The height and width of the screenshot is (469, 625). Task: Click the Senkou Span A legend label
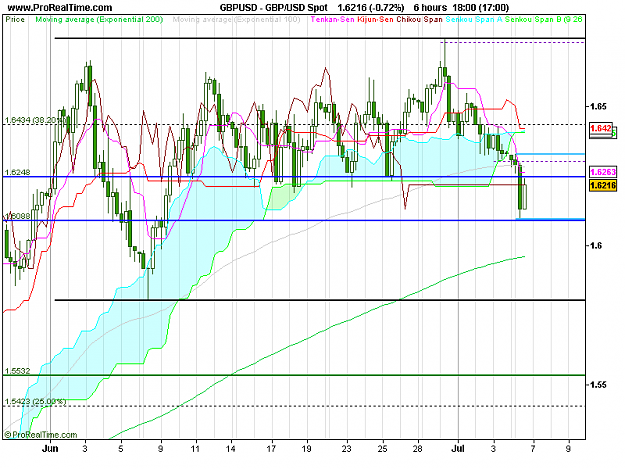(x=474, y=19)
